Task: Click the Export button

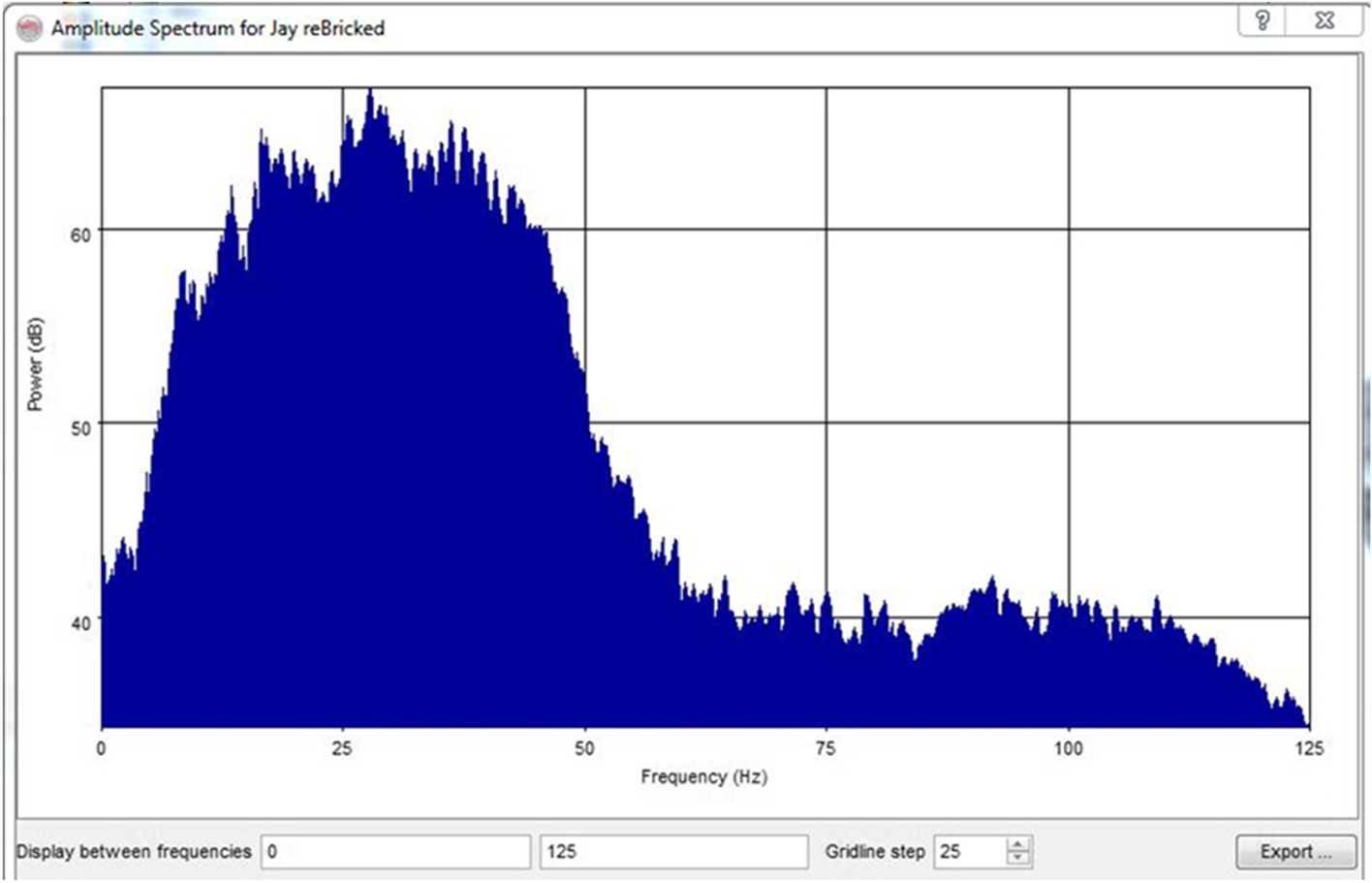Action: tap(1295, 852)
